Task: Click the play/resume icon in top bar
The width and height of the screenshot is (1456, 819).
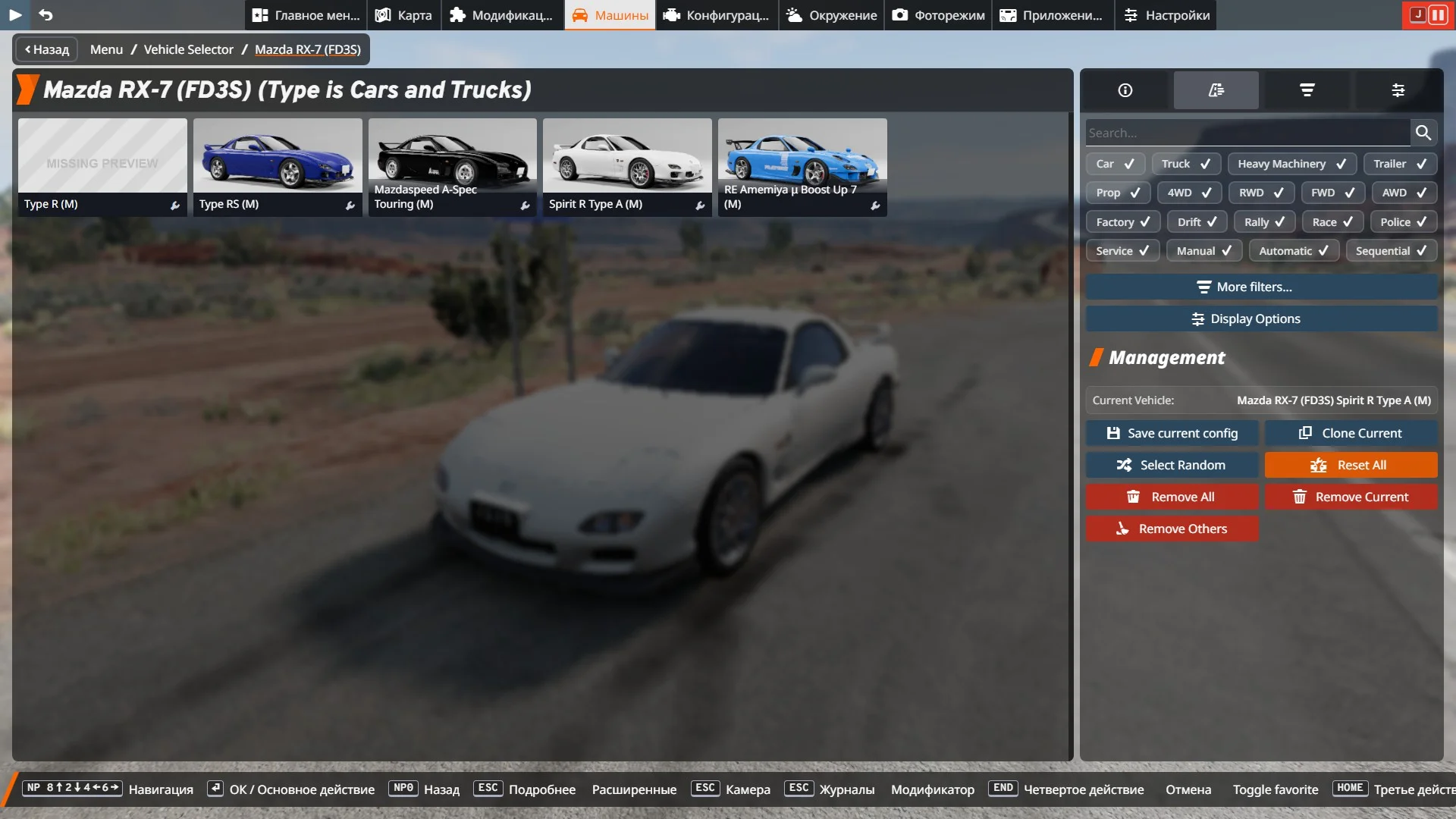Action: click(15, 14)
